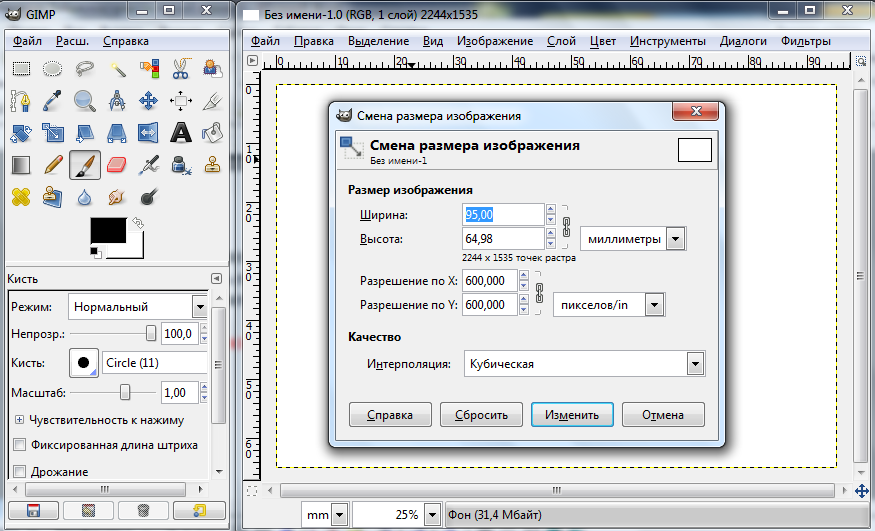Select the Heal bandage tool

tap(21, 197)
